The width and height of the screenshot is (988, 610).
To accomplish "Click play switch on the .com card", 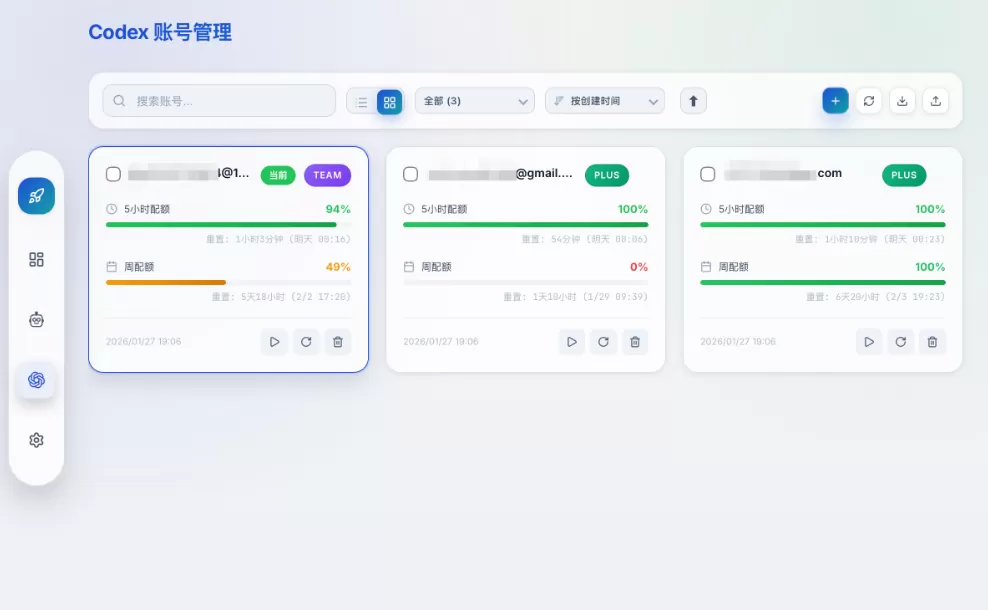I will tap(869, 342).
